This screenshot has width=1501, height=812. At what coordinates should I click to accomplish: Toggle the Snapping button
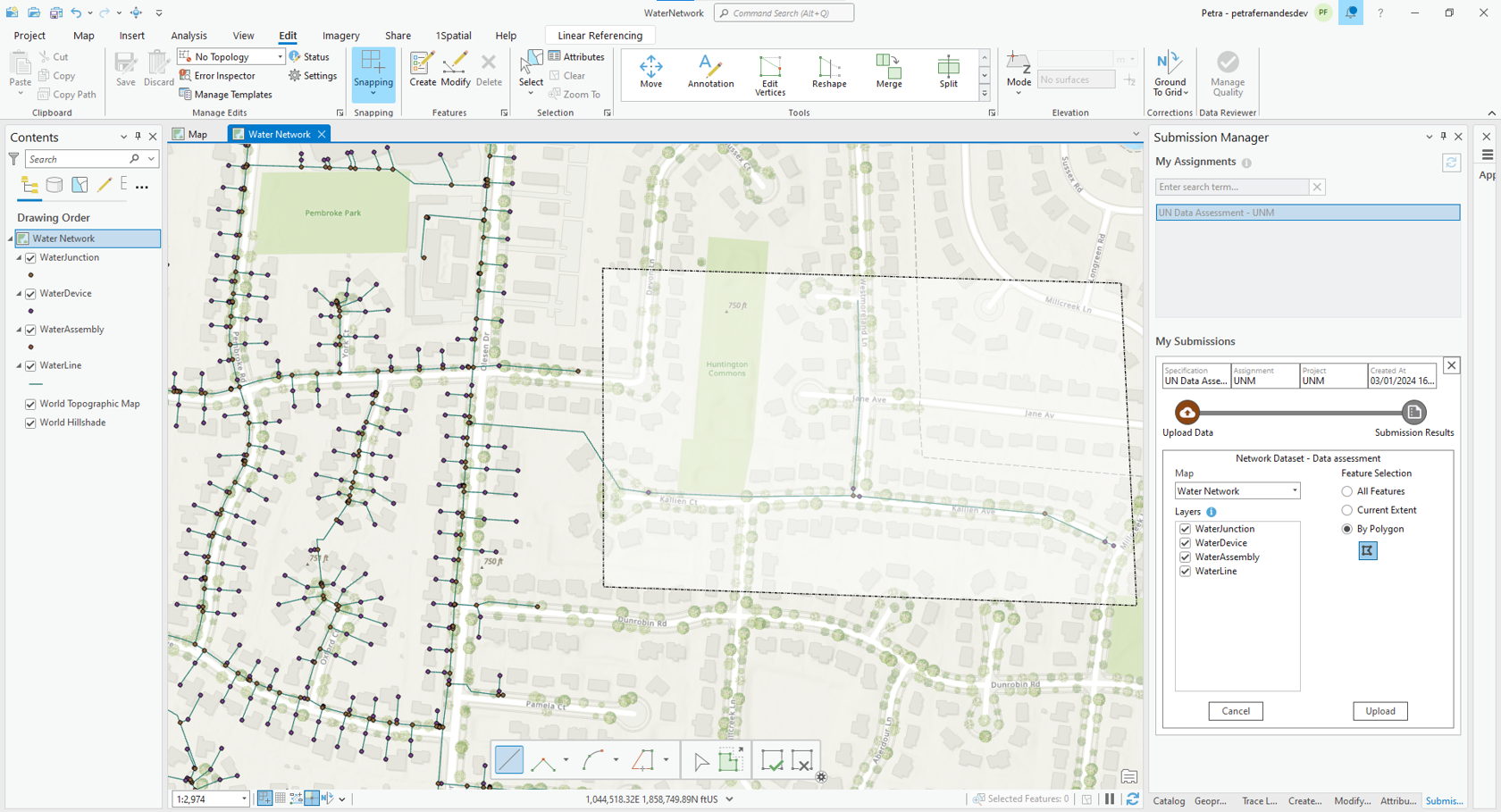coord(373,71)
